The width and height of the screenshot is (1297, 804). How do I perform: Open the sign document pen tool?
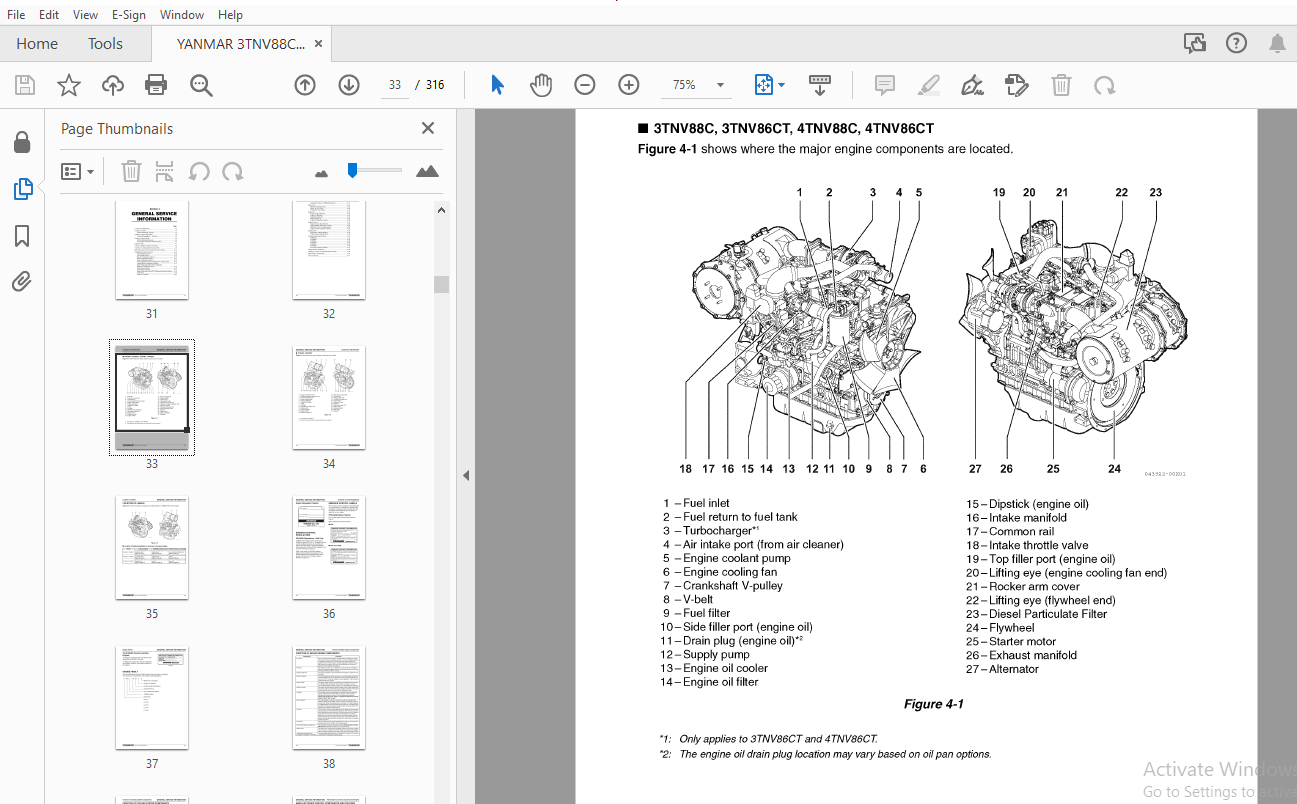coord(972,85)
